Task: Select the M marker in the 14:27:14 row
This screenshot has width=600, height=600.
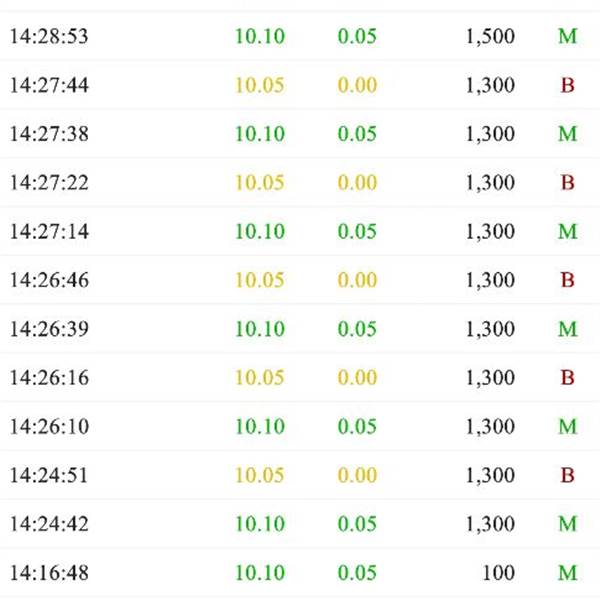Action: (x=567, y=232)
